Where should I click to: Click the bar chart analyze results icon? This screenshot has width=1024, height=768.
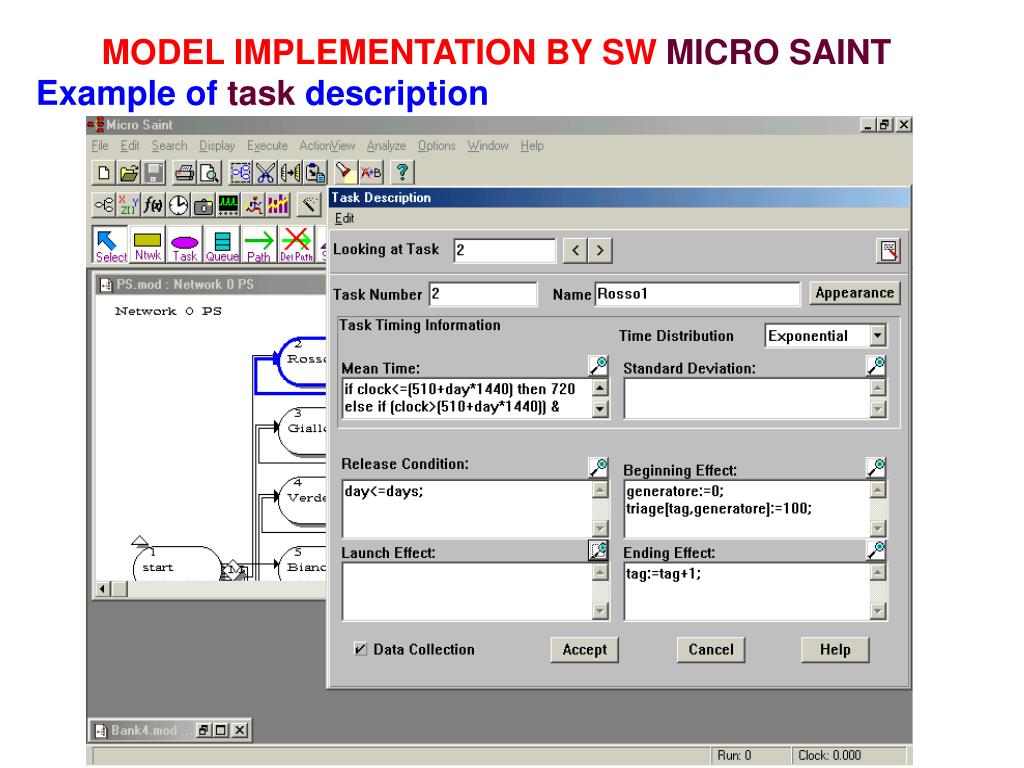click(278, 205)
